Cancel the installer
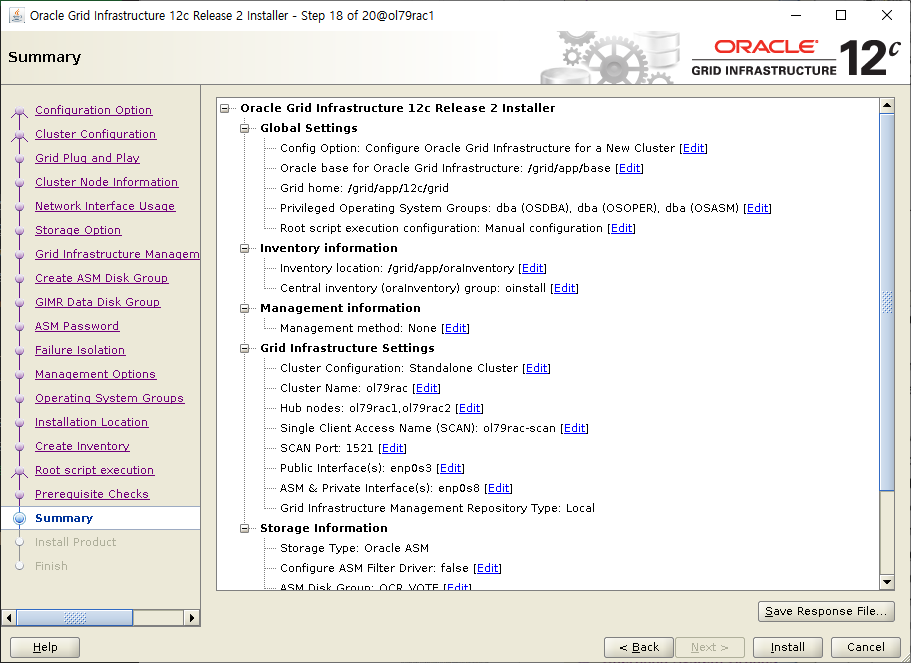Screen dimensions: 911x663 click(x=865, y=647)
